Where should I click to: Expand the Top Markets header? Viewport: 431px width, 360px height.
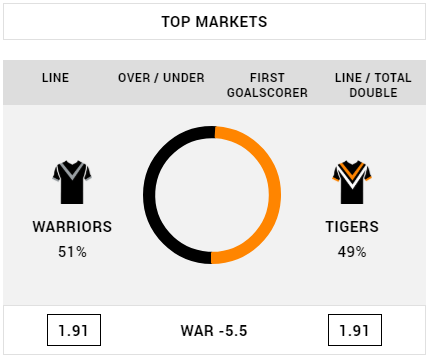214,22
